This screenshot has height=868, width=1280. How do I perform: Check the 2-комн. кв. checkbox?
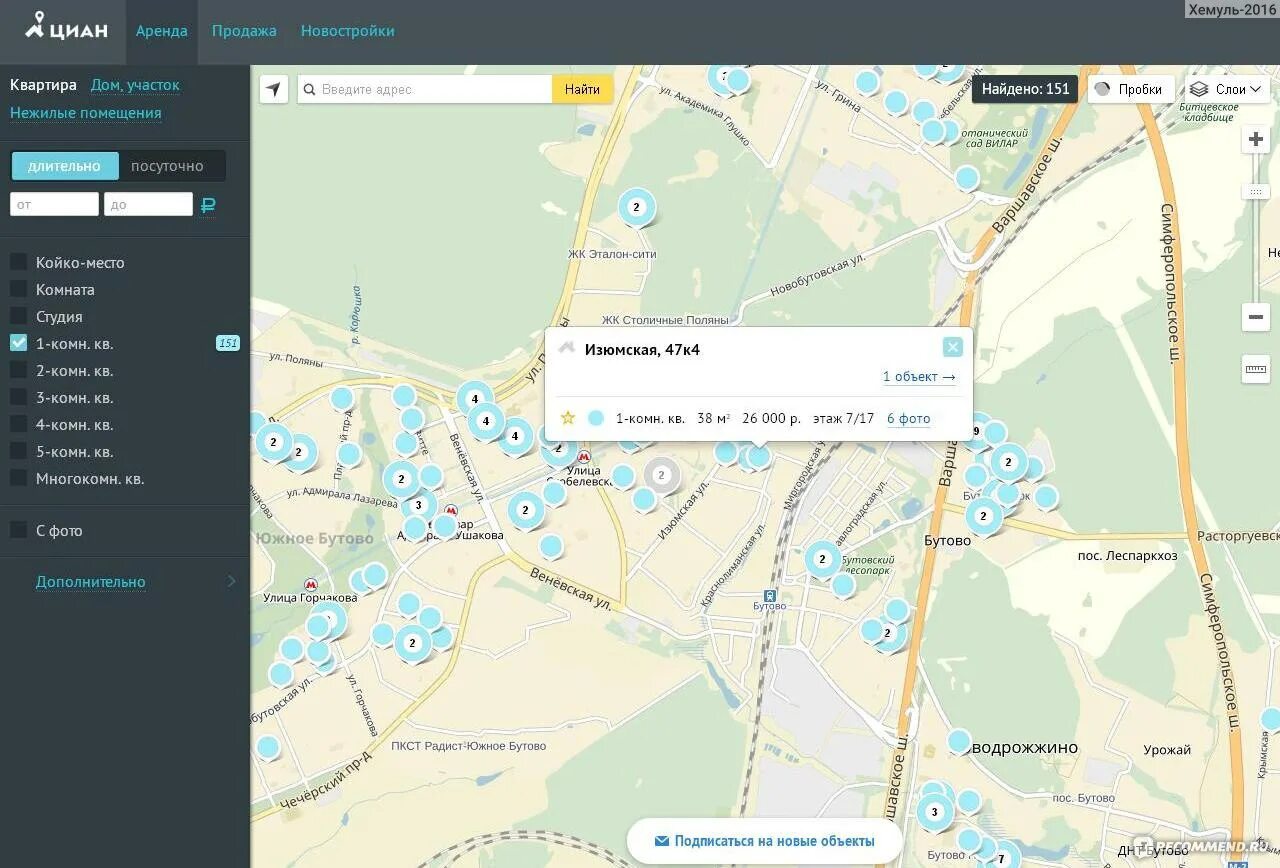[x=18, y=370]
